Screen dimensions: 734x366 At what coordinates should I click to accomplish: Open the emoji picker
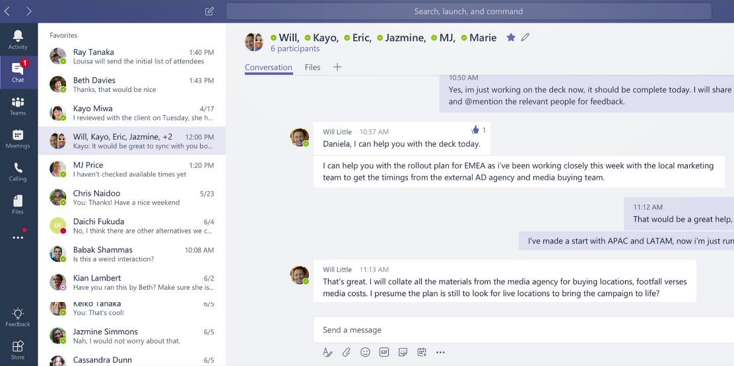point(365,352)
